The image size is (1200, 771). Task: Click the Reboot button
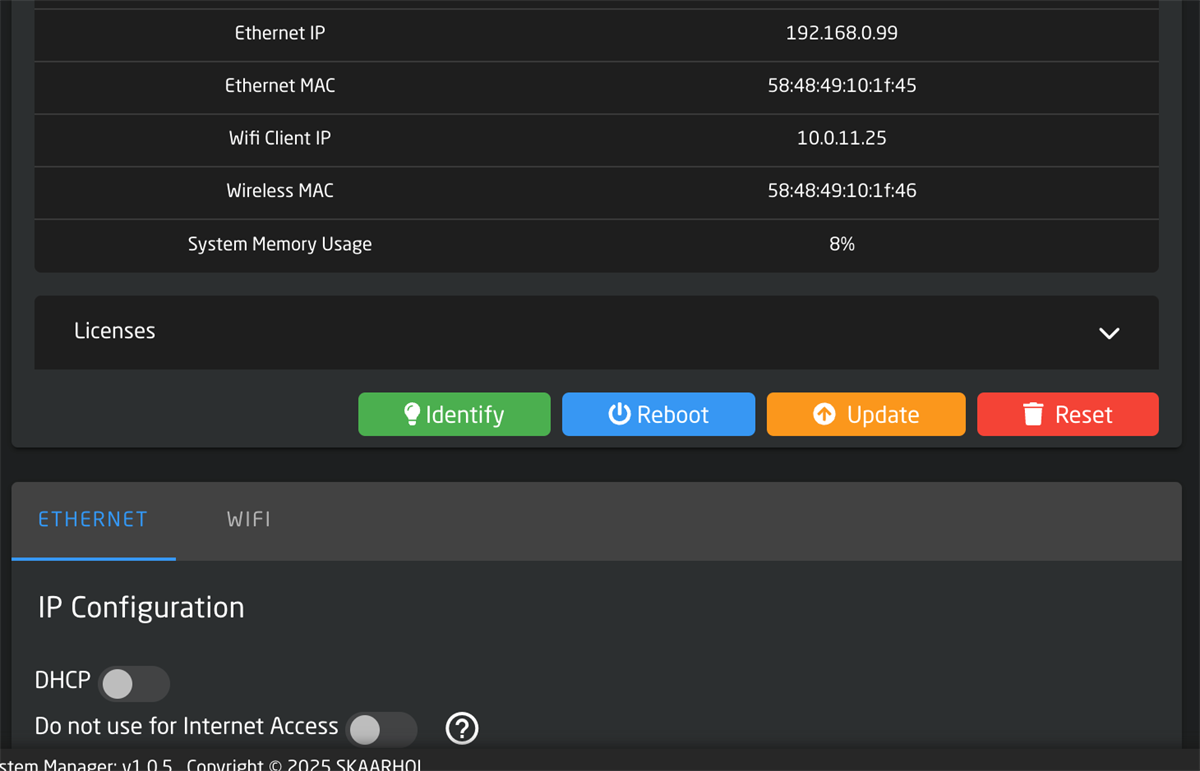[658, 413]
